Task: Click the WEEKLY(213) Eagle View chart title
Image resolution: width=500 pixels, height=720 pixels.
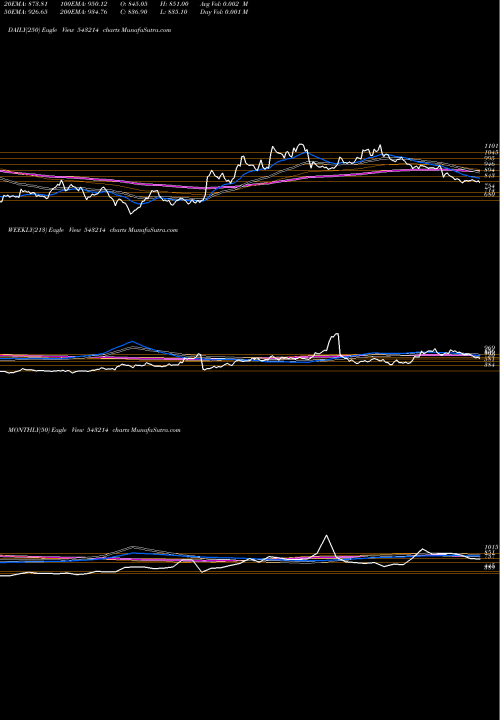Action: click(93, 230)
